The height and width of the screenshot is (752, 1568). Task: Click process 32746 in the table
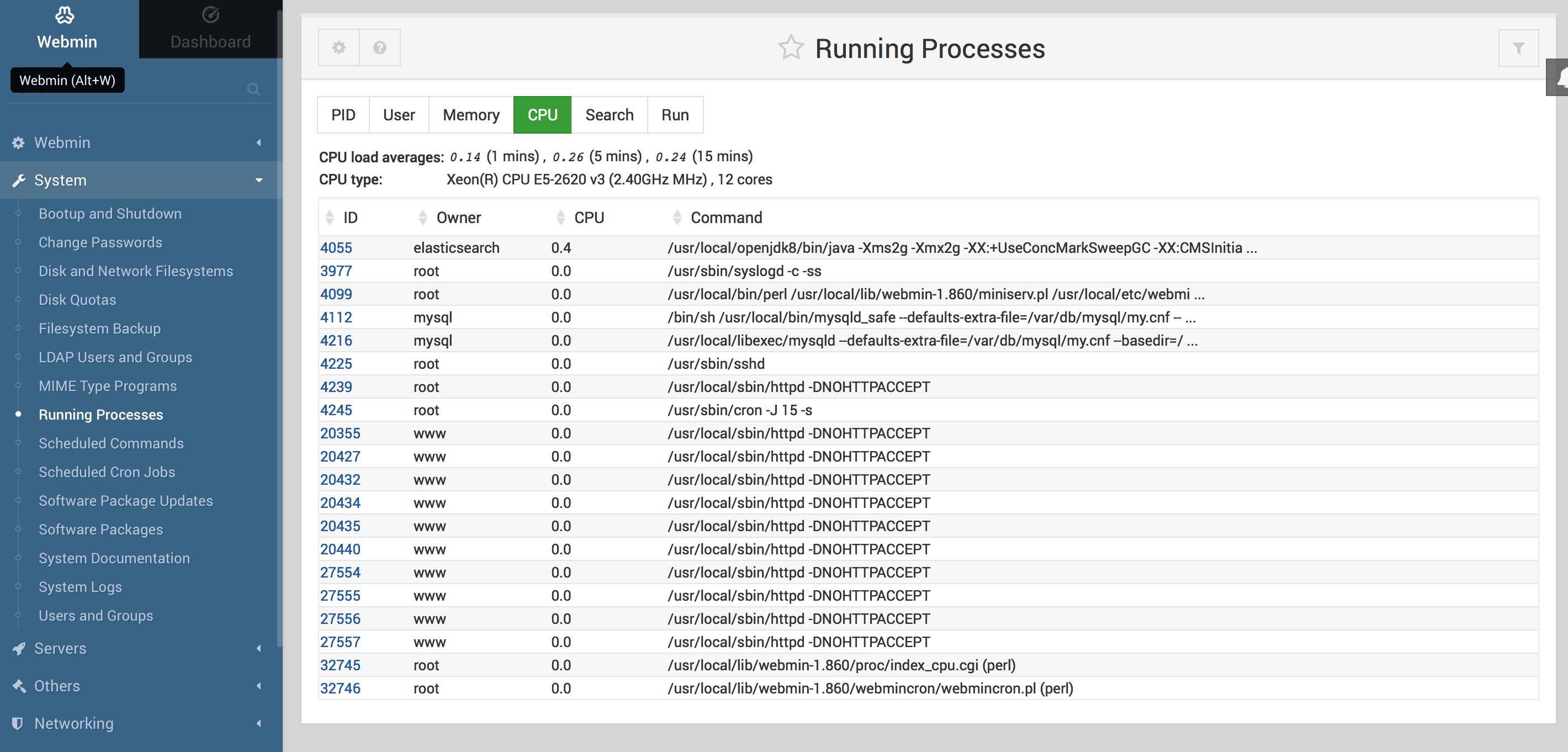pyautogui.click(x=340, y=689)
